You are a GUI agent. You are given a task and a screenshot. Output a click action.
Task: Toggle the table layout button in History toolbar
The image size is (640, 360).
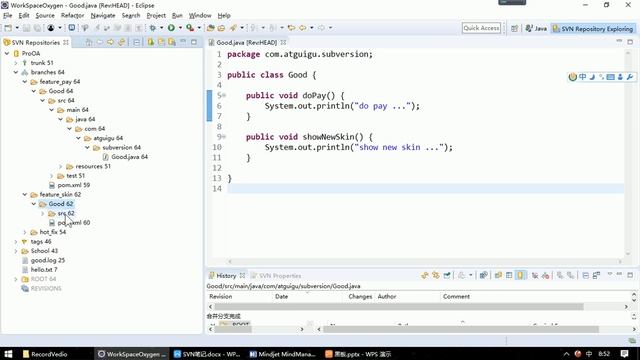(509, 276)
